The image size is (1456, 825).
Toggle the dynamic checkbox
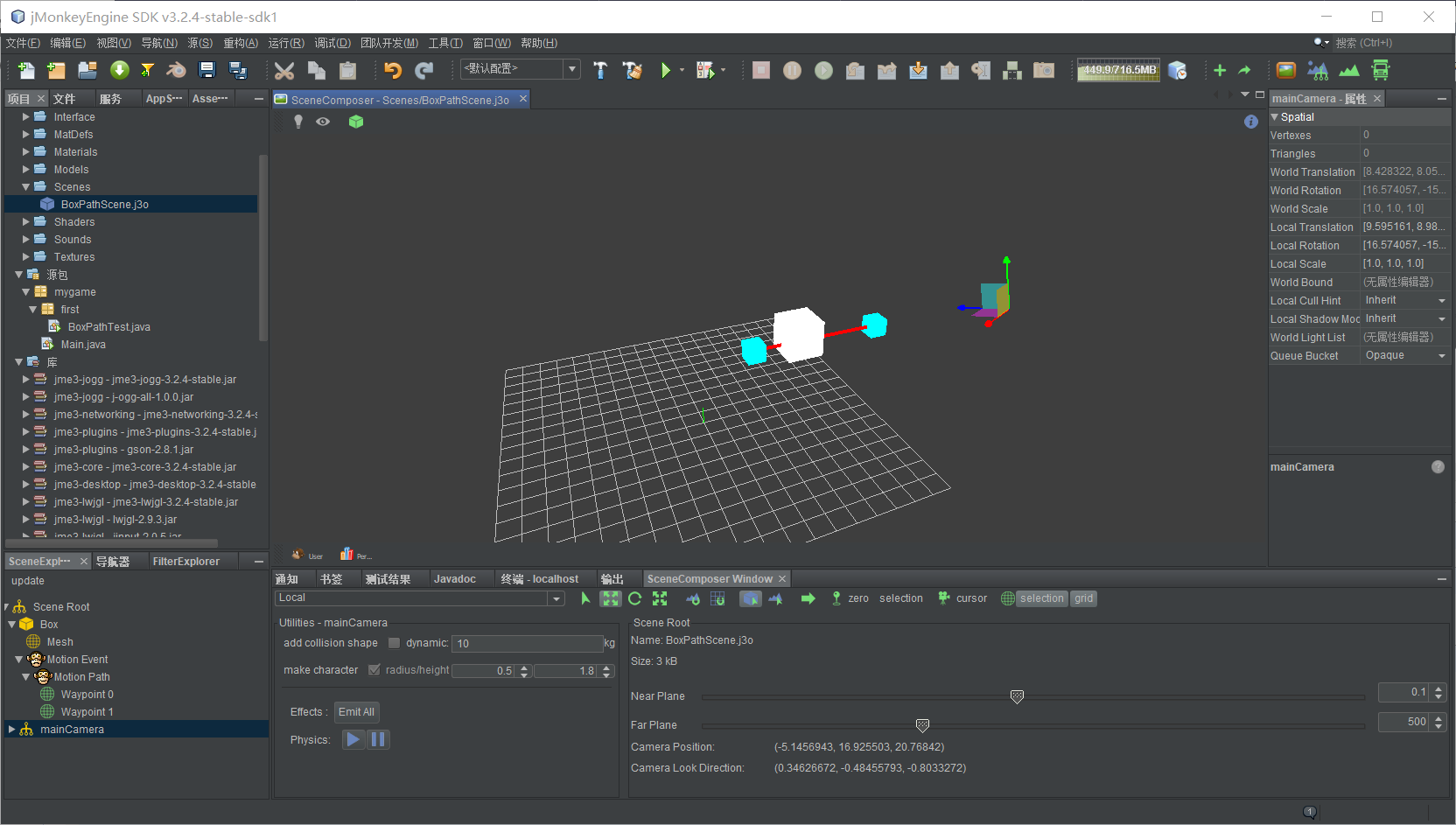pyautogui.click(x=395, y=643)
